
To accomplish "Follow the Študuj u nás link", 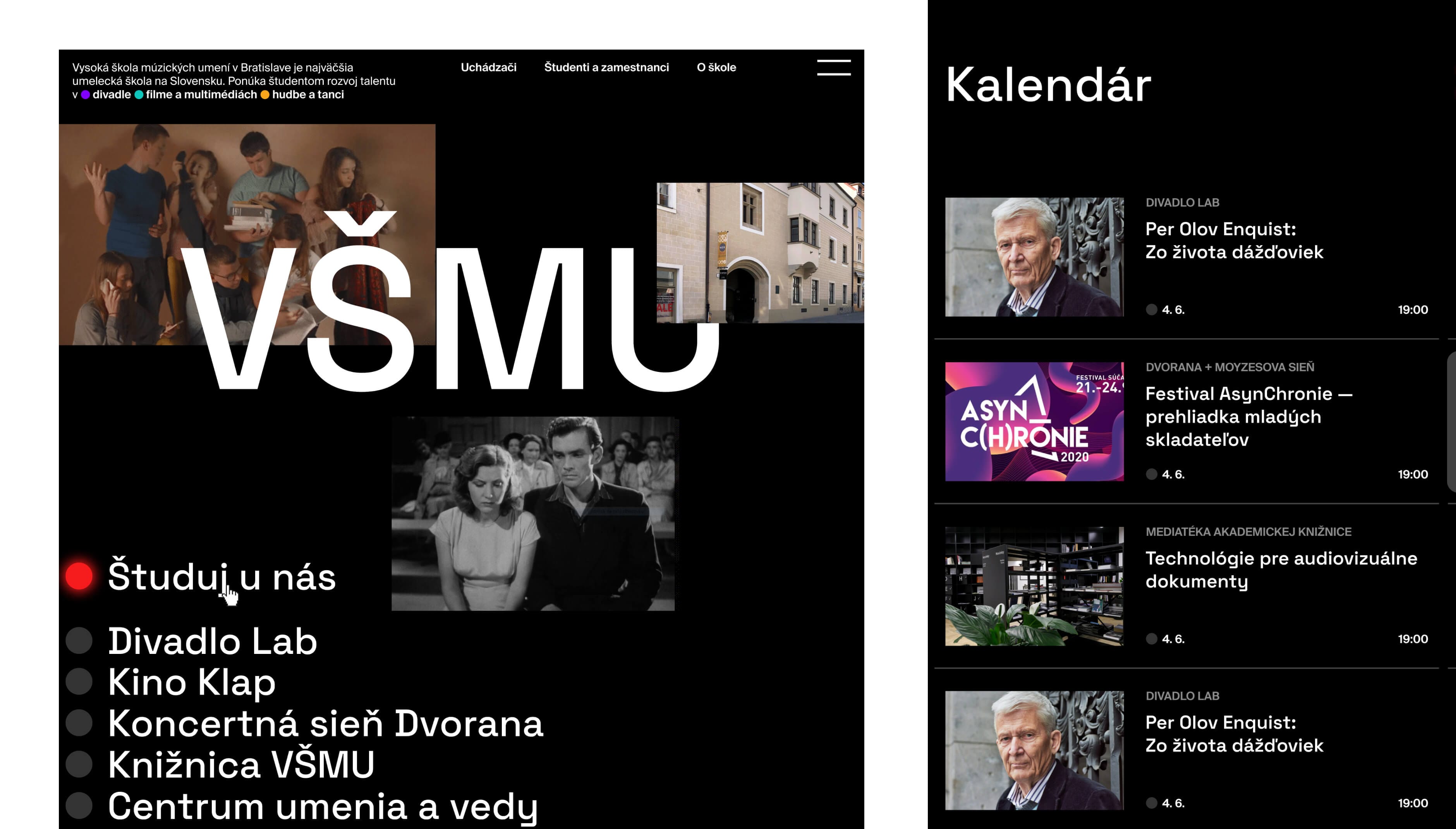I will coord(222,576).
